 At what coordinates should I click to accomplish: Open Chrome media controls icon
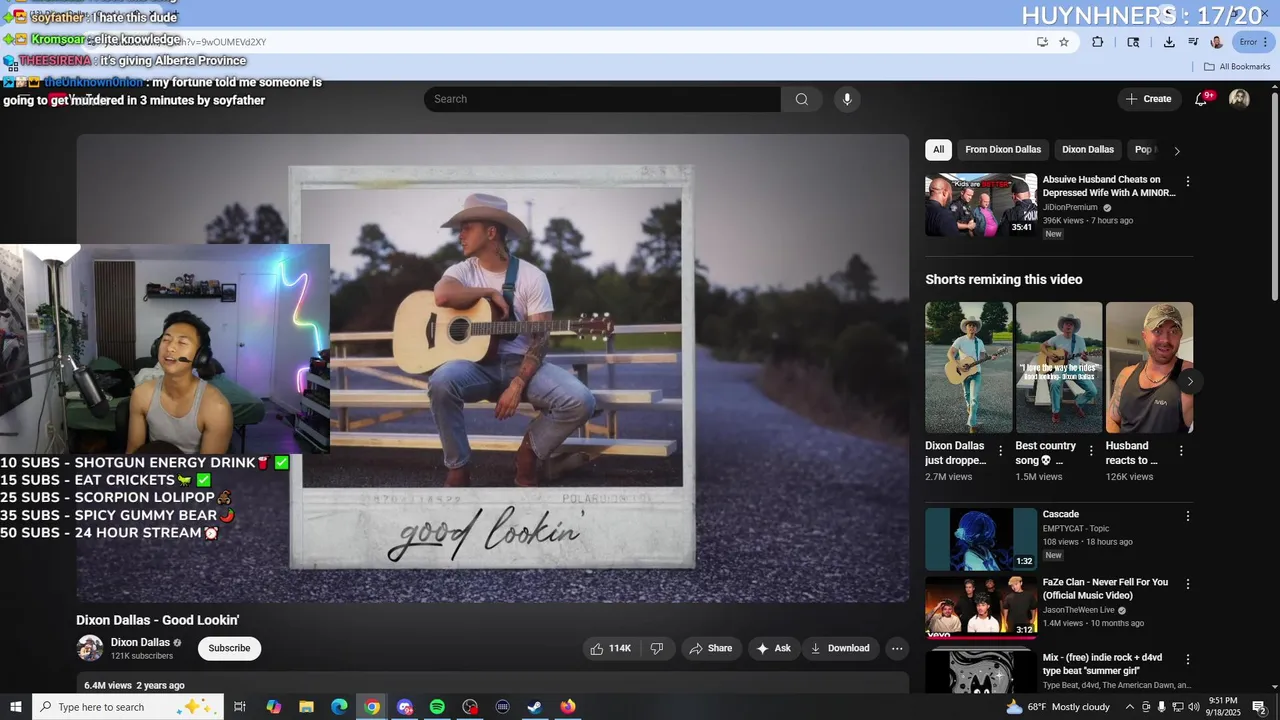point(1193,42)
